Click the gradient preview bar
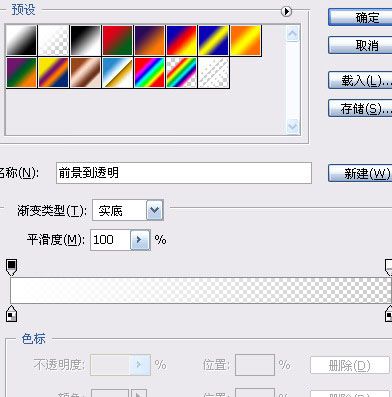The height and width of the screenshot is (397, 392). click(x=200, y=290)
